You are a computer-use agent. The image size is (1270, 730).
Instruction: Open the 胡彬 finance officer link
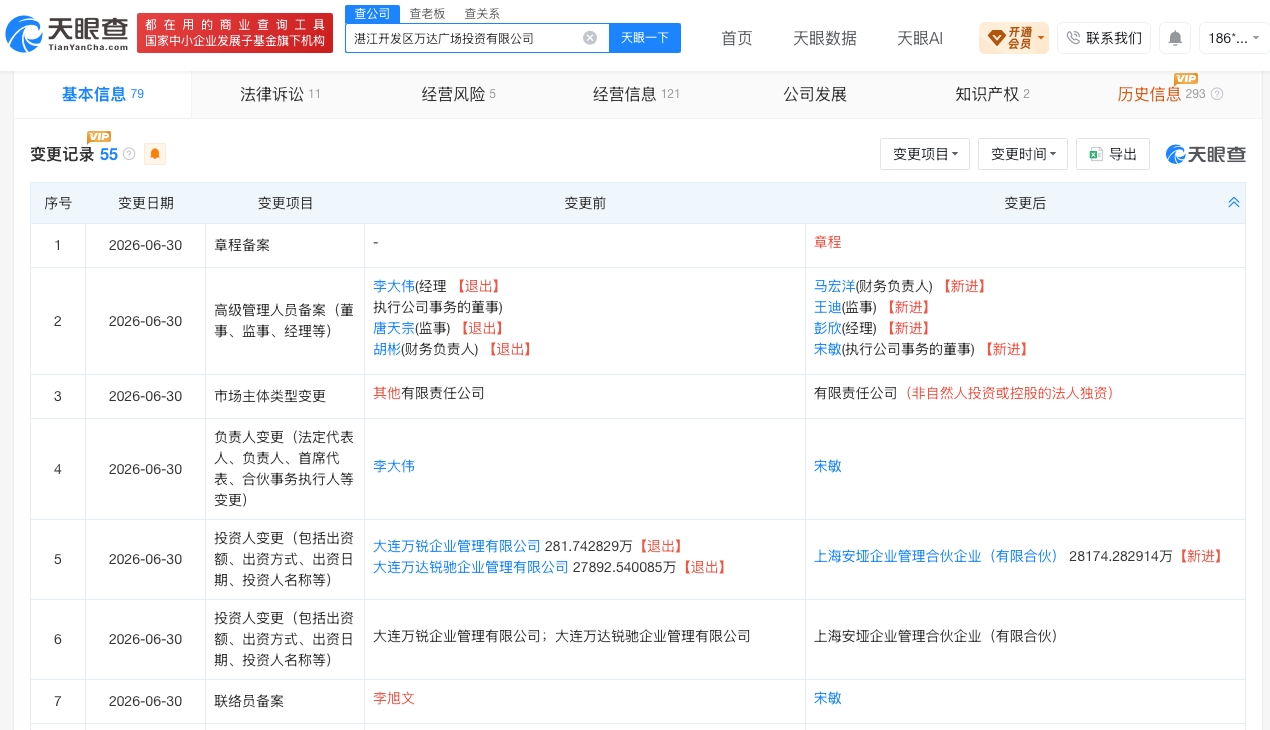[387, 349]
